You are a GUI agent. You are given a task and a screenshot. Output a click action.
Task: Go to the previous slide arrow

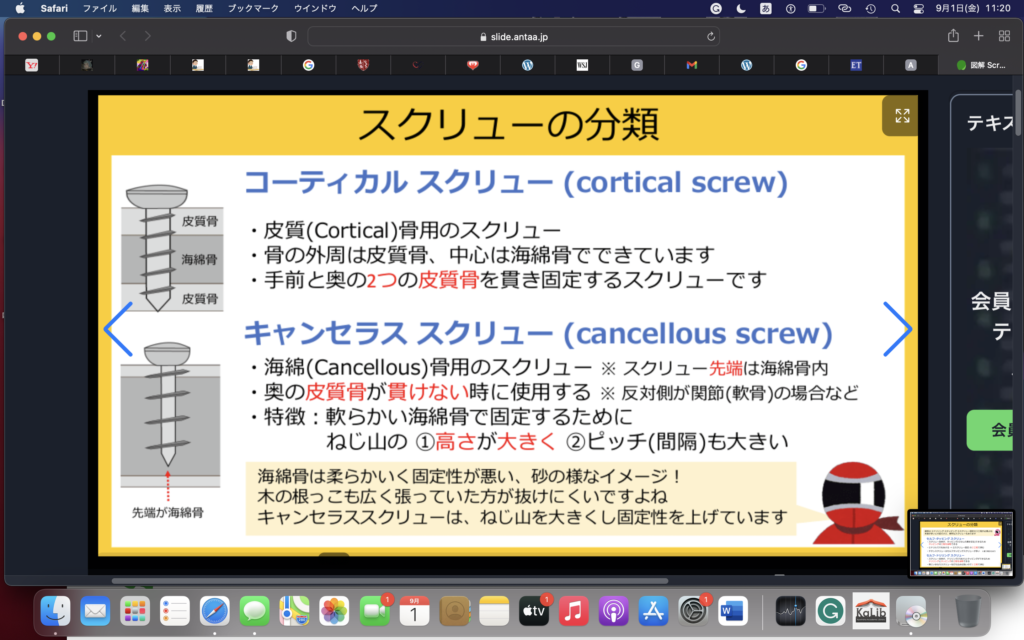pyautogui.click(x=118, y=329)
